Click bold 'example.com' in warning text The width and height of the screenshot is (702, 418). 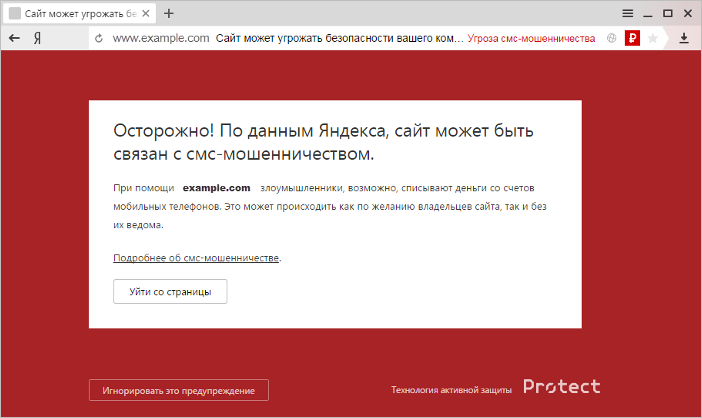(216, 188)
